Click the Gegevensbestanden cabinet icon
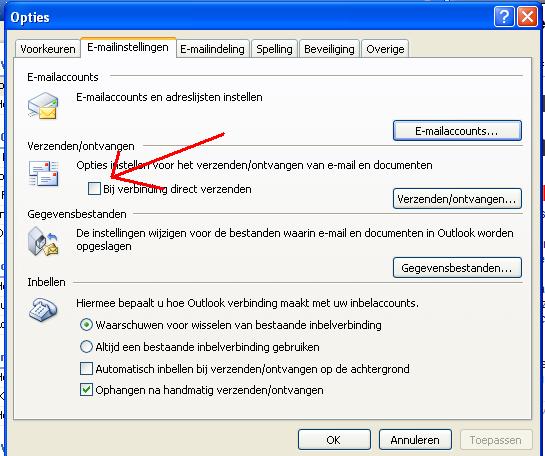Screen dimensions: 545x456 43,242
